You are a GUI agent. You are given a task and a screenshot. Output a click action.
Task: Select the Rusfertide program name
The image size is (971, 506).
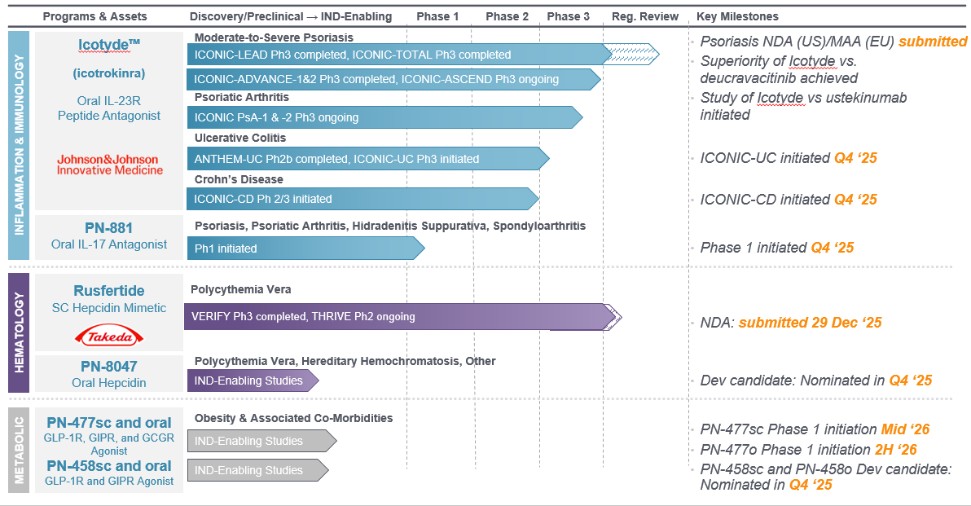(x=108, y=288)
